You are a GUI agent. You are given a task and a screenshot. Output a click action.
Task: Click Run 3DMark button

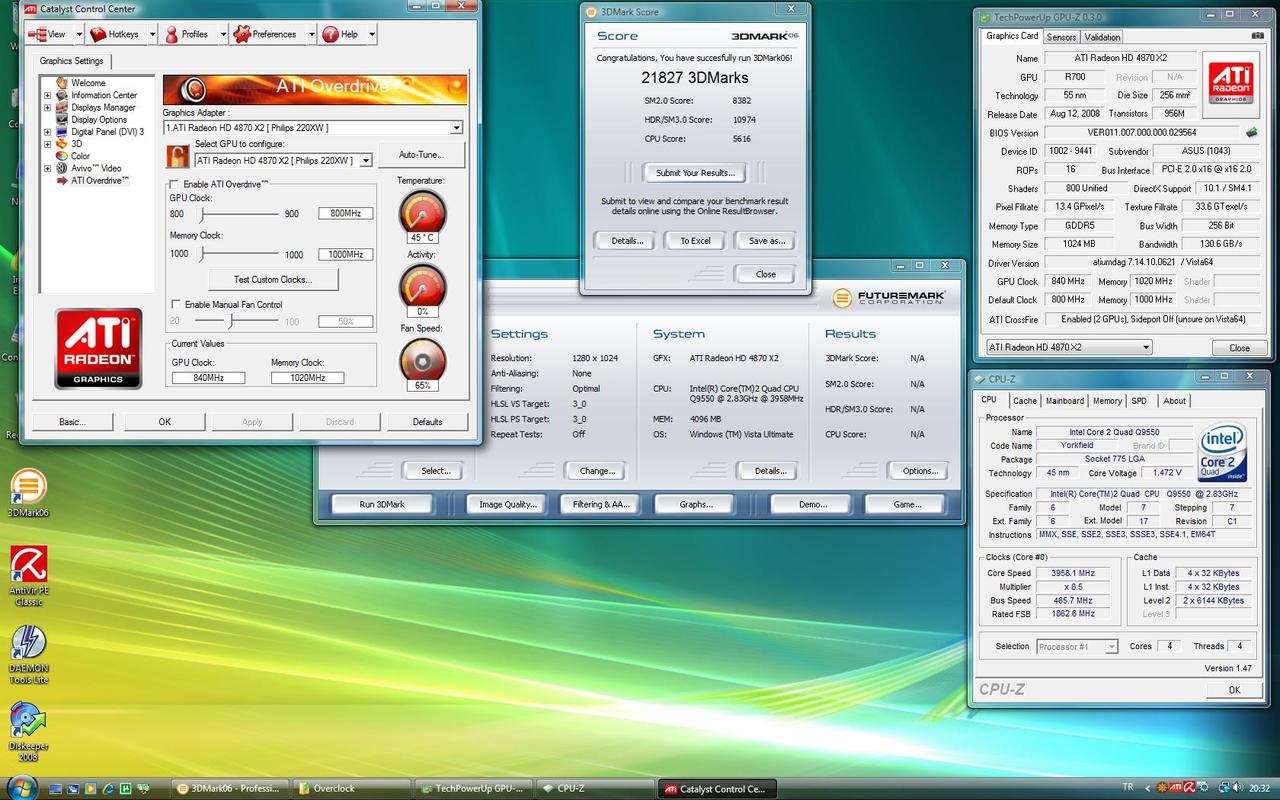pyautogui.click(x=382, y=504)
